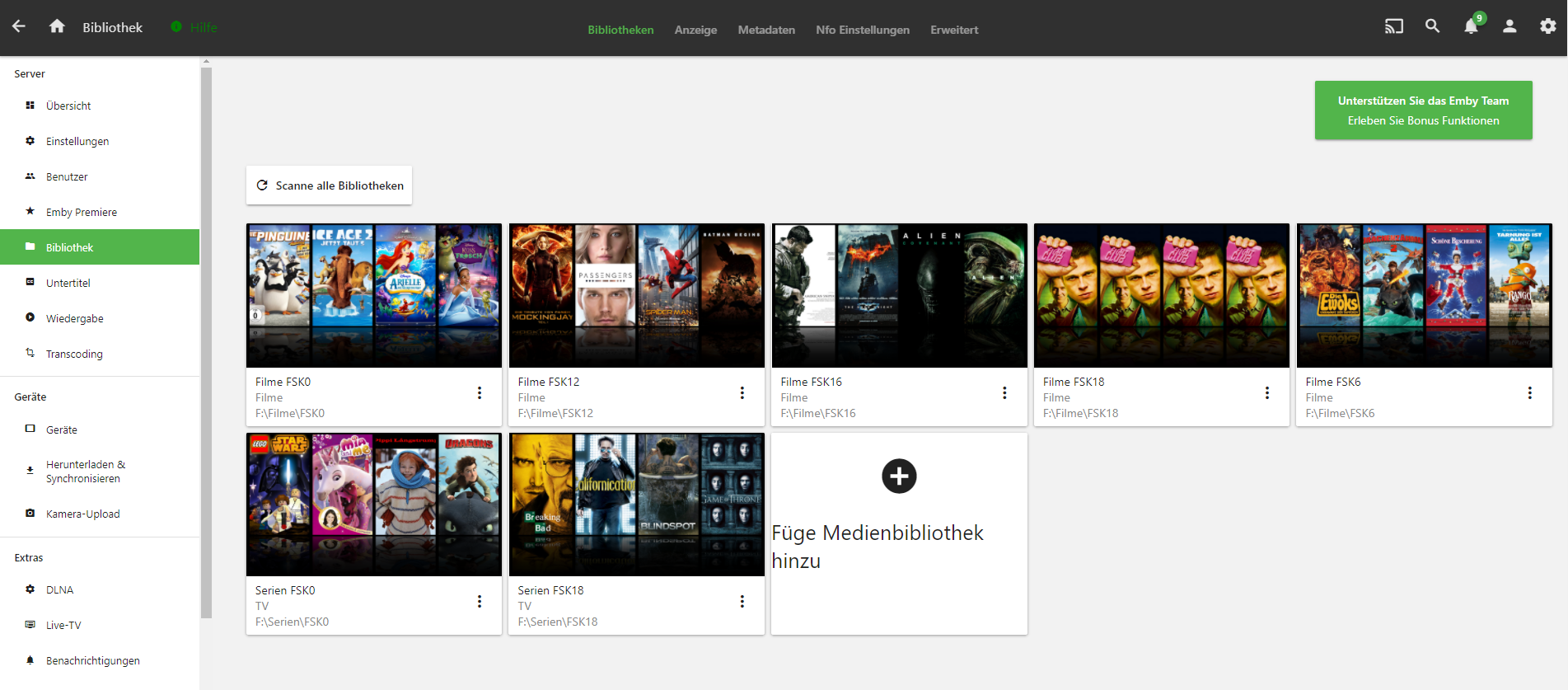Open the Erweitert tab
This screenshot has height=690, width=1568.
pyautogui.click(x=954, y=30)
